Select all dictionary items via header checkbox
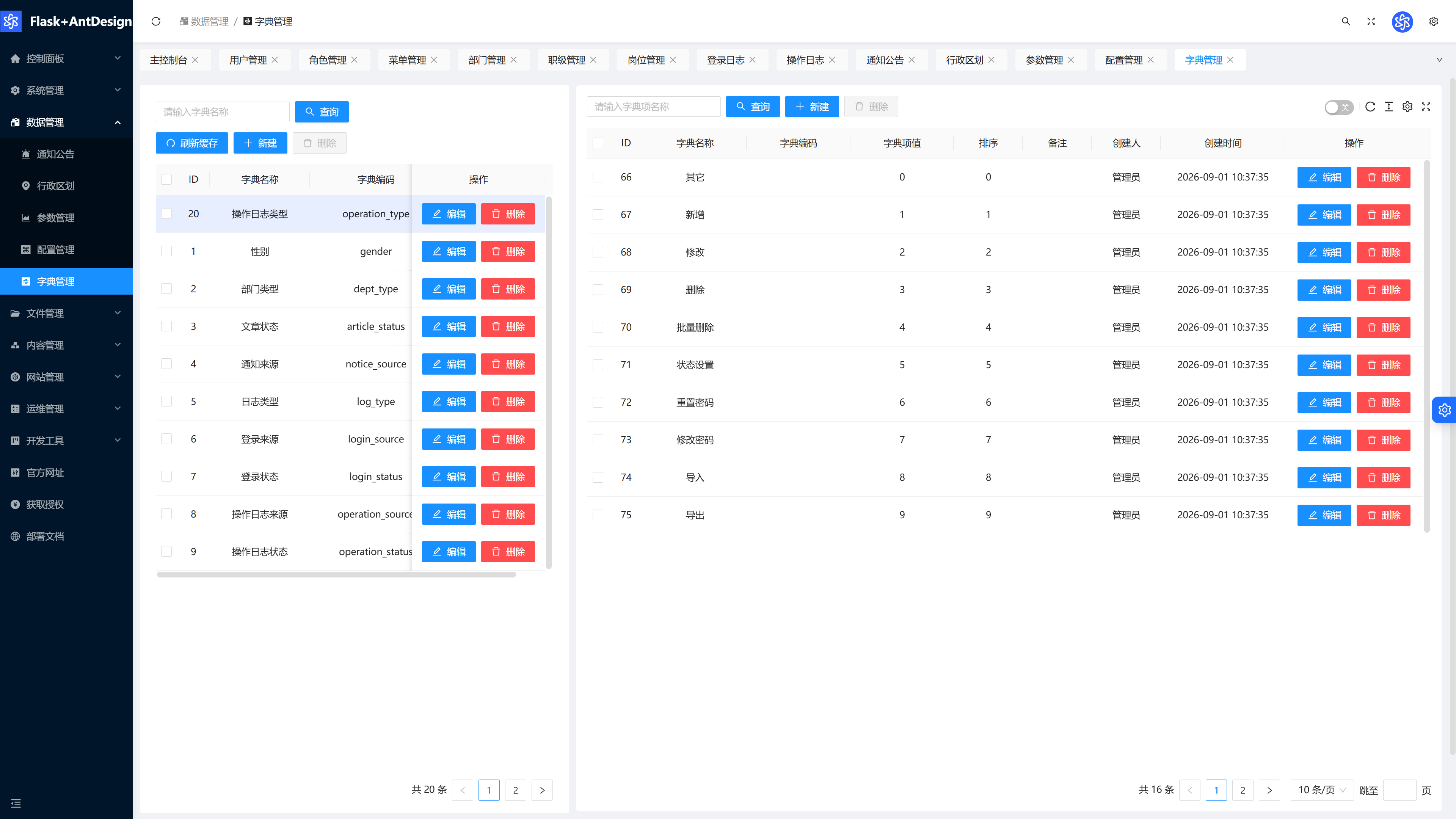 click(598, 143)
